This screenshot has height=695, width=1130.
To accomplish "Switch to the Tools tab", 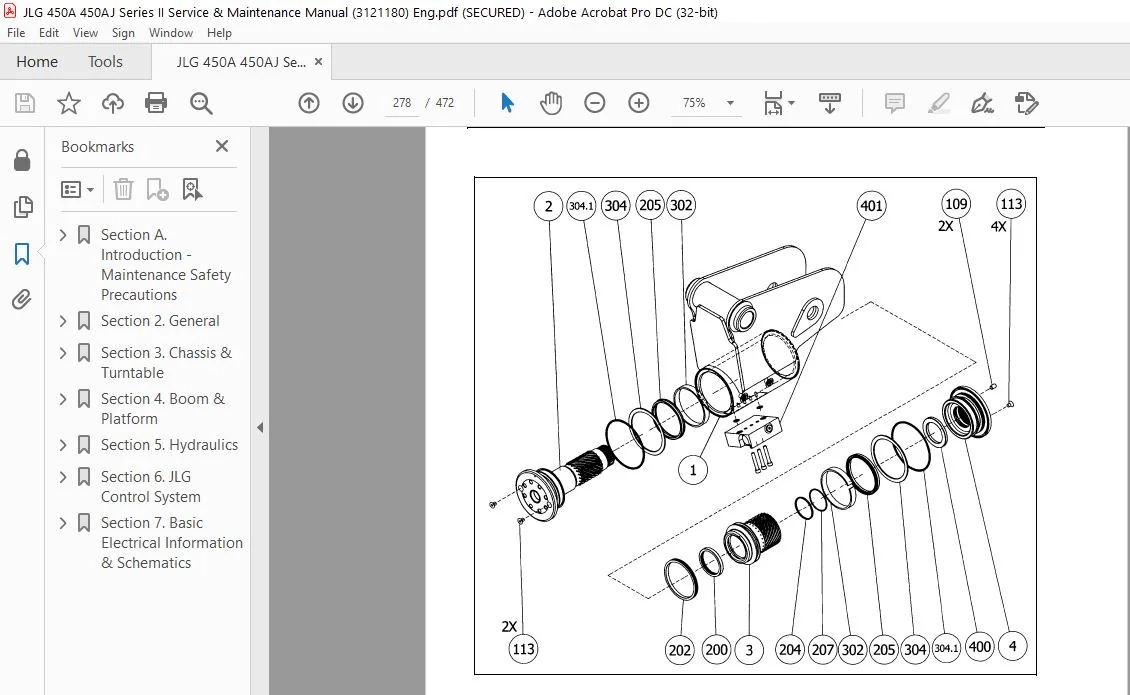I will 105,62.
